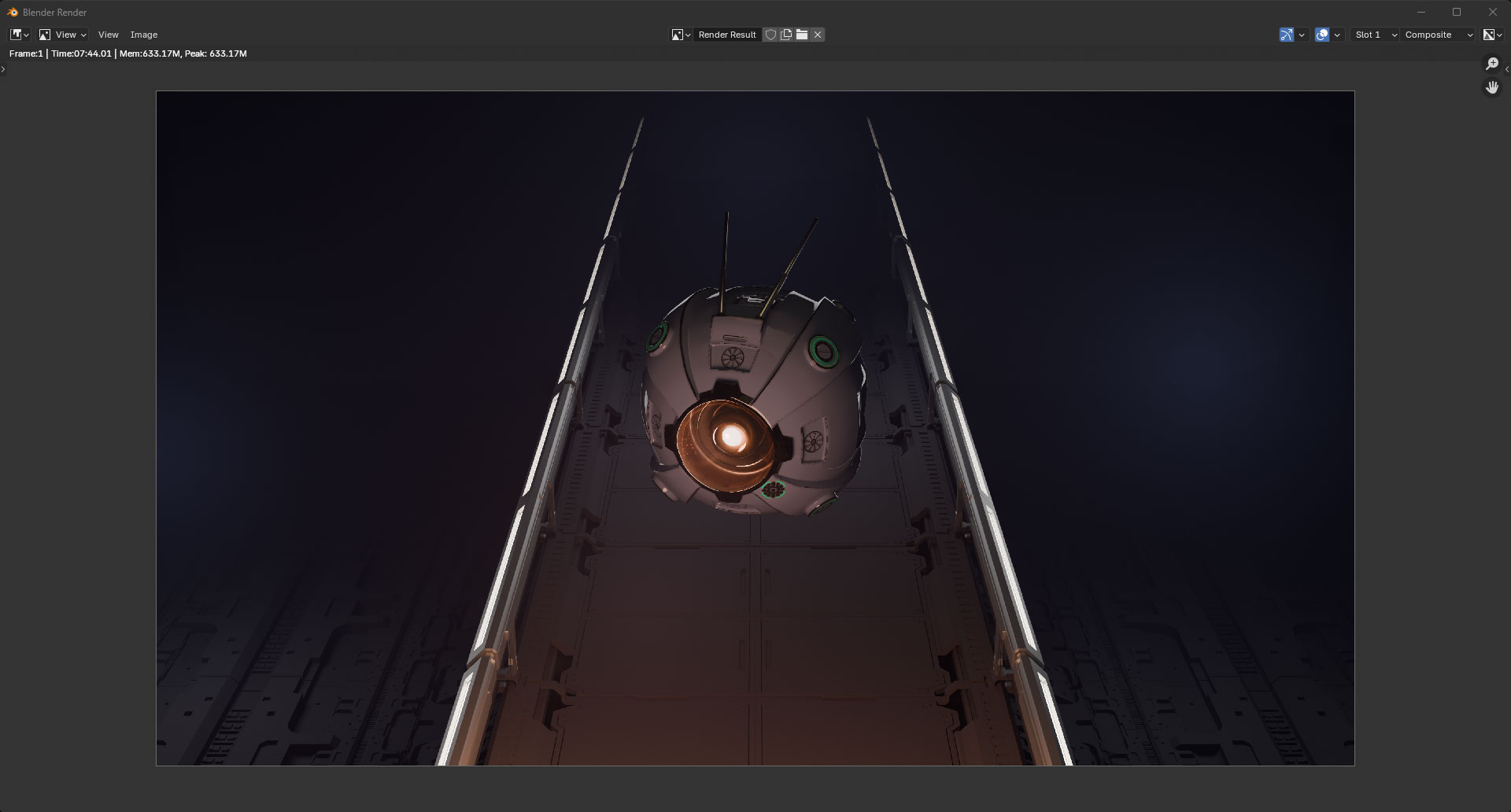Maximize the Blender Render window
1511x812 pixels.
[1457, 12]
